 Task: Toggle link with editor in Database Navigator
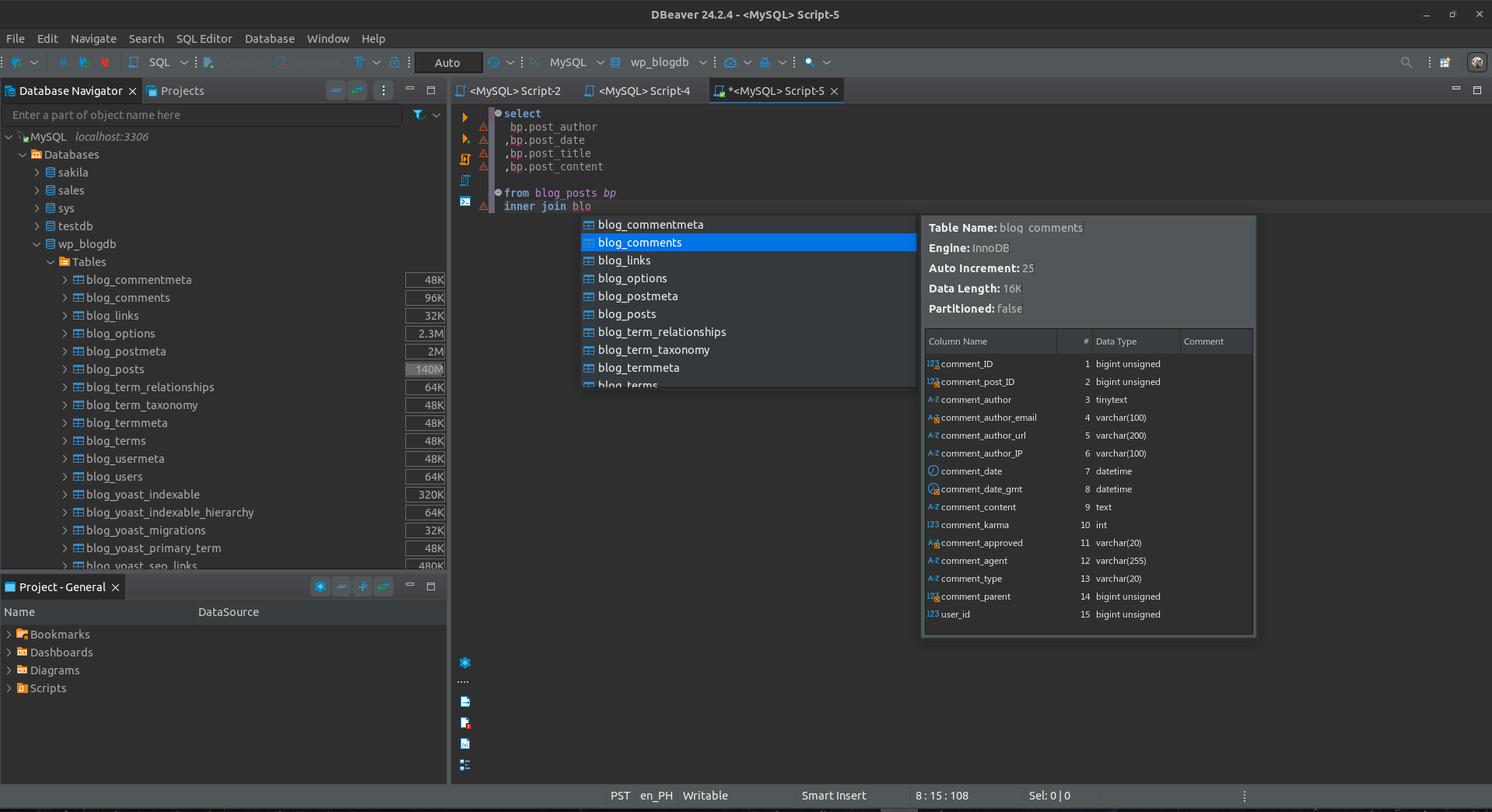pos(357,90)
